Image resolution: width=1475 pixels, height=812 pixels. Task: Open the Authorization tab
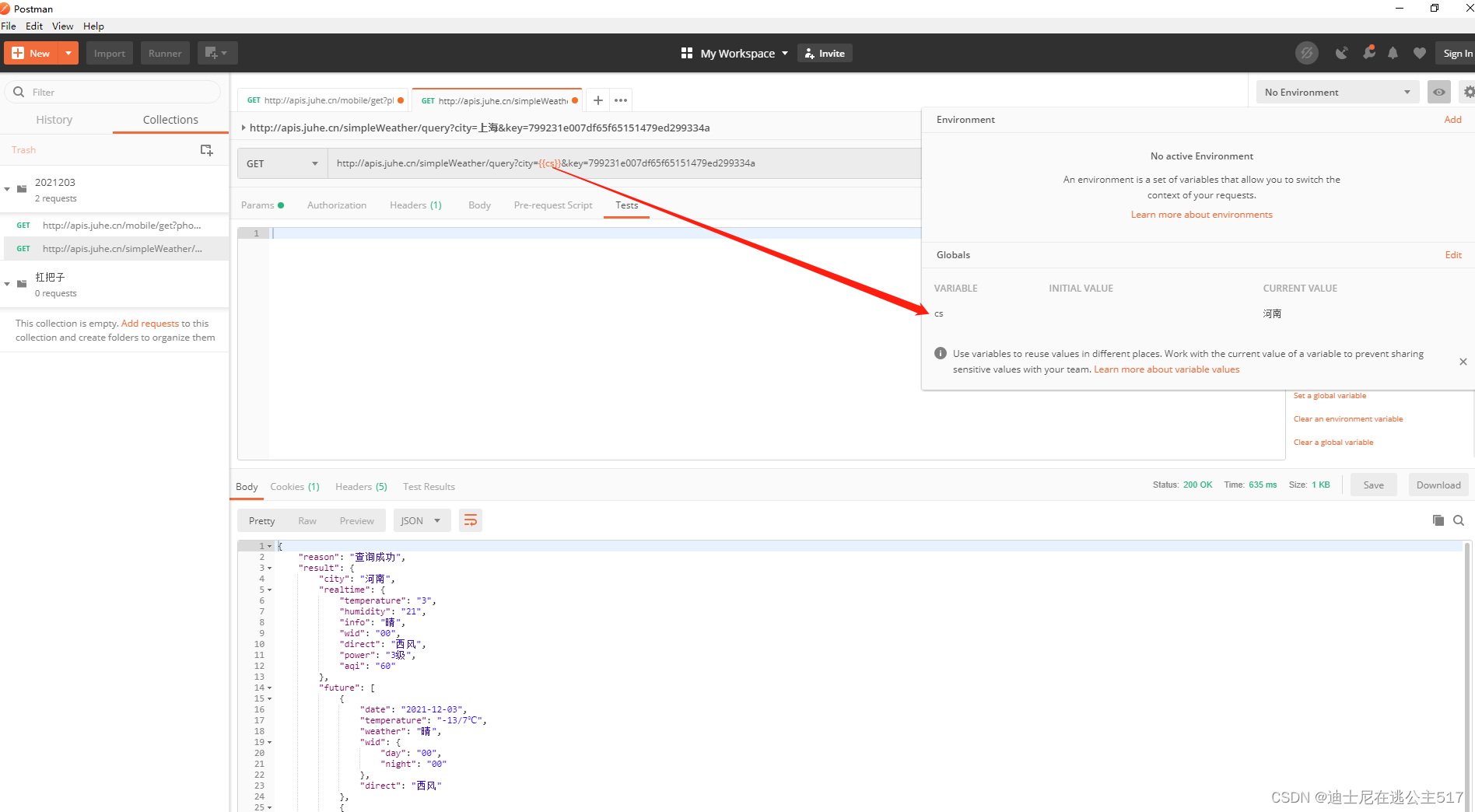tap(337, 205)
